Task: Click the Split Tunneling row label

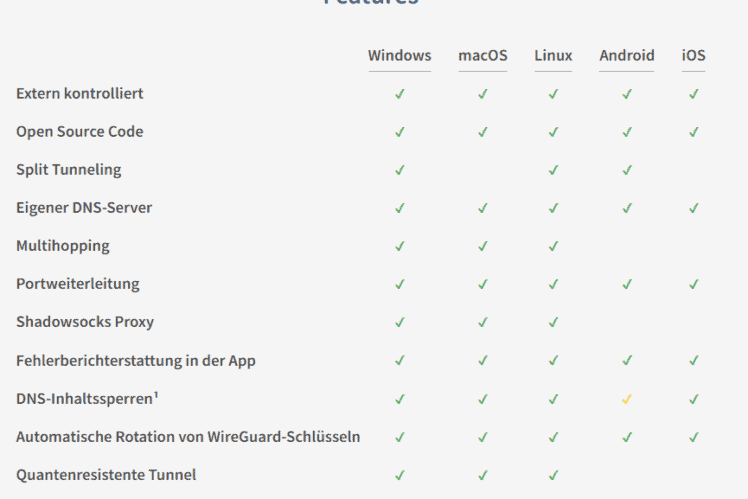Action: 69,170
